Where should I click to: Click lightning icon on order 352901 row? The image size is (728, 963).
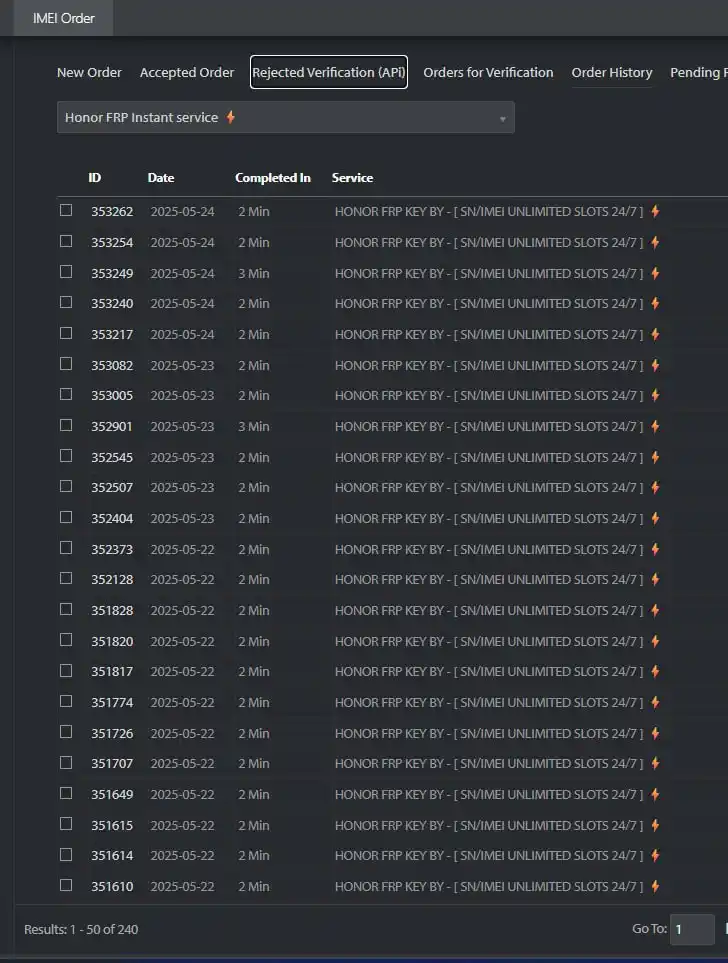pos(656,426)
